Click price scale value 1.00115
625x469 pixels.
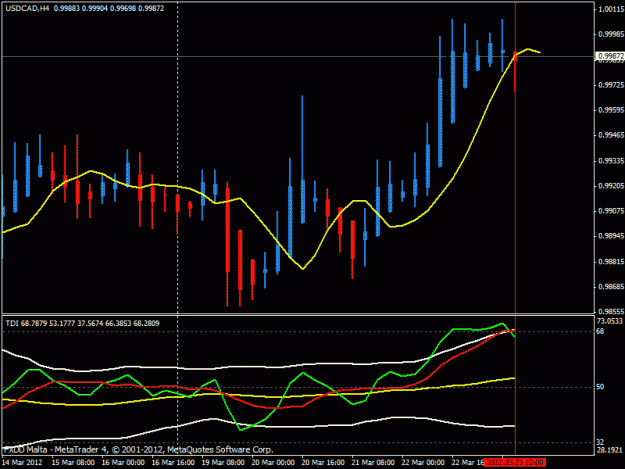coord(611,10)
